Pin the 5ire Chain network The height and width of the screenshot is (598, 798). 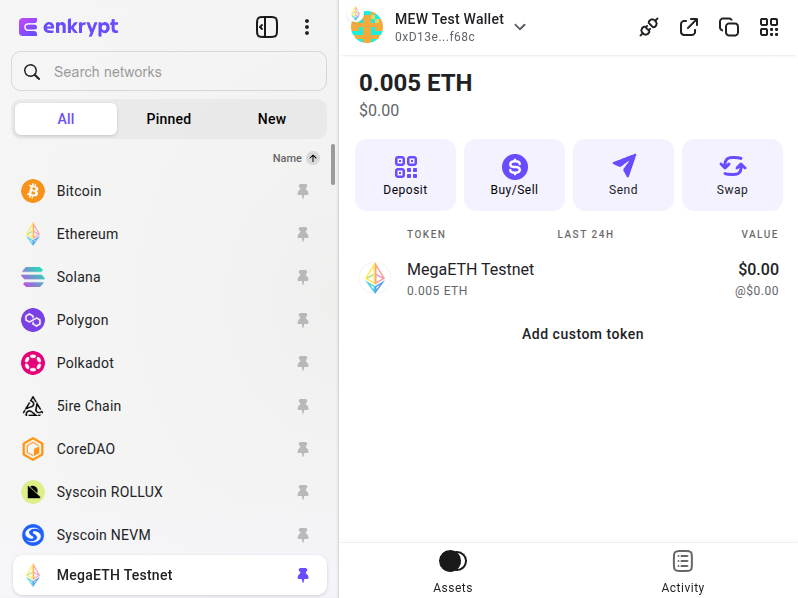pyautogui.click(x=303, y=406)
